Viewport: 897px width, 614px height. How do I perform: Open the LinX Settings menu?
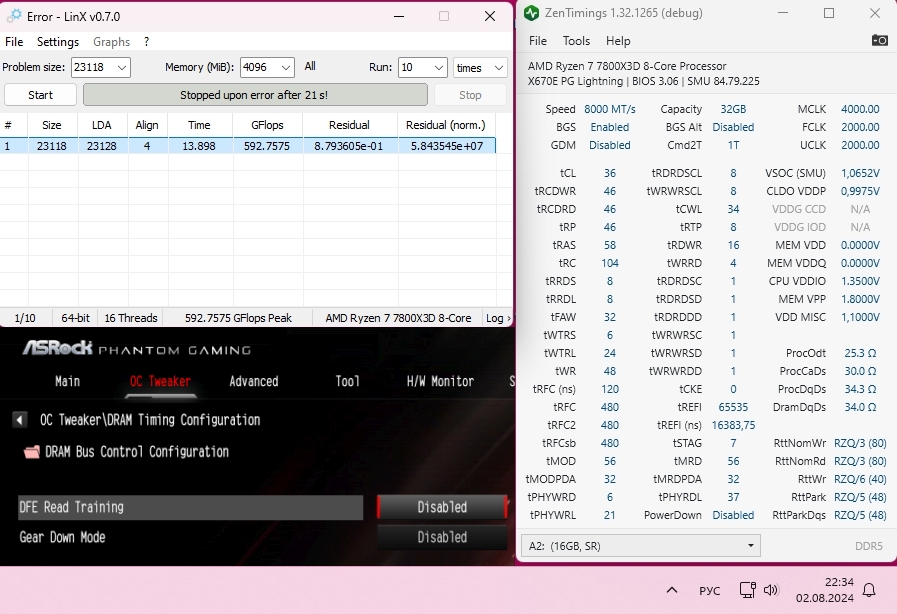[x=58, y=42]
